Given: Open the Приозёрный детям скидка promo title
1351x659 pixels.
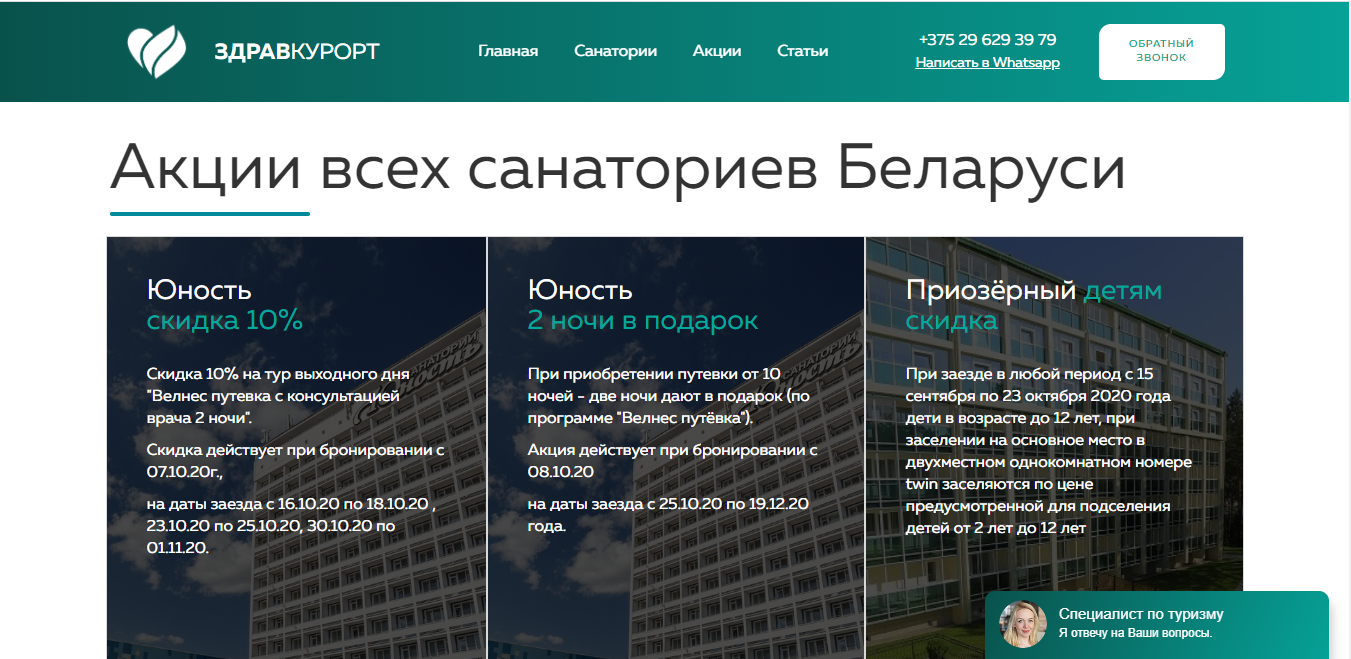Looking at the screenshot, I should [x=1033, y=305].
